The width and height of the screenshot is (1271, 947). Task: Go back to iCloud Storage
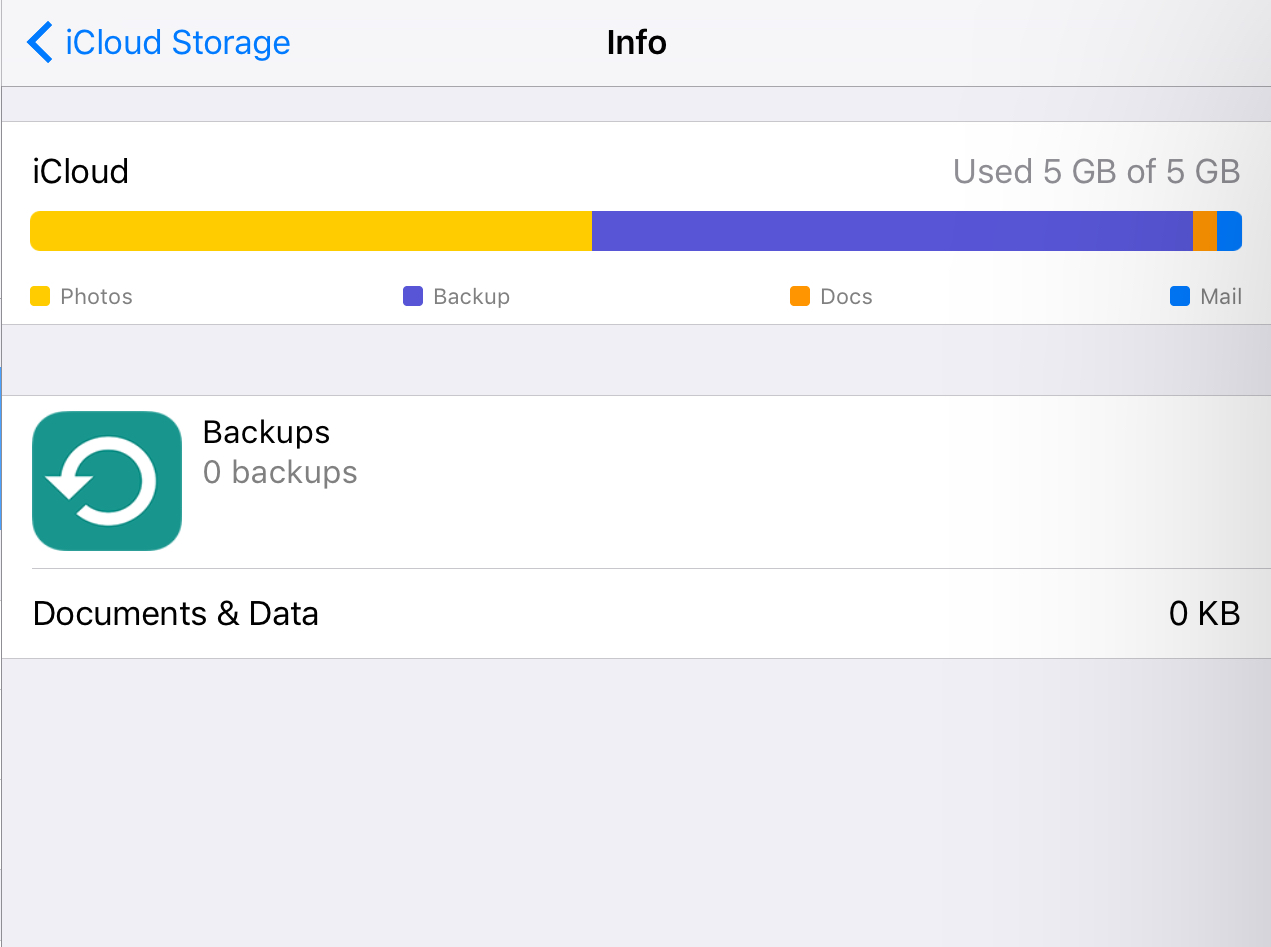pos(177,43)
